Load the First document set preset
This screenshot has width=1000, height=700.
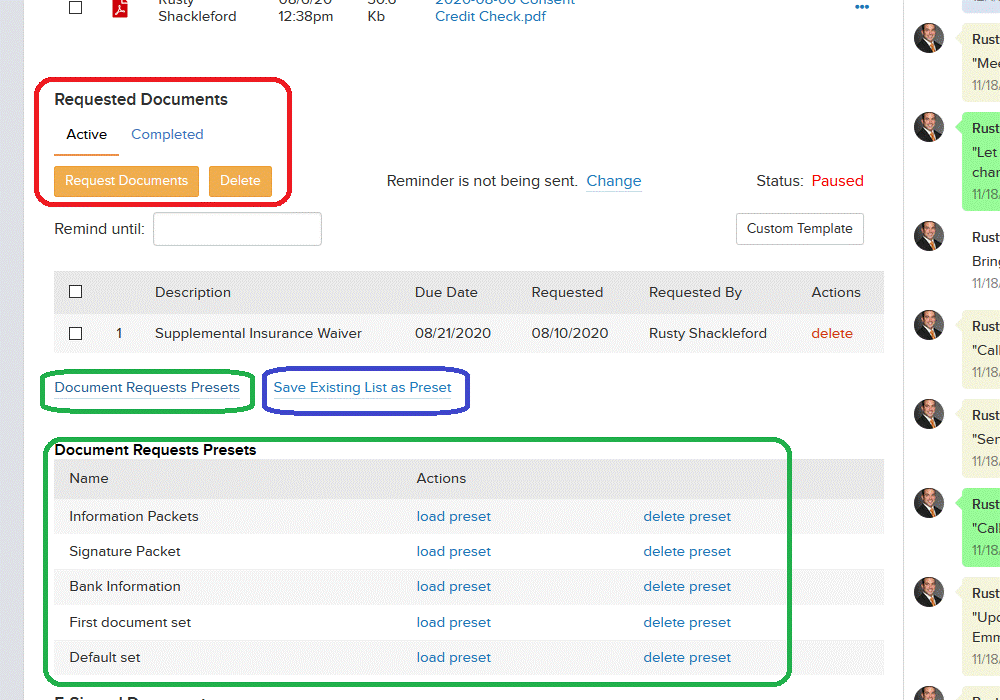pos(453,622)
